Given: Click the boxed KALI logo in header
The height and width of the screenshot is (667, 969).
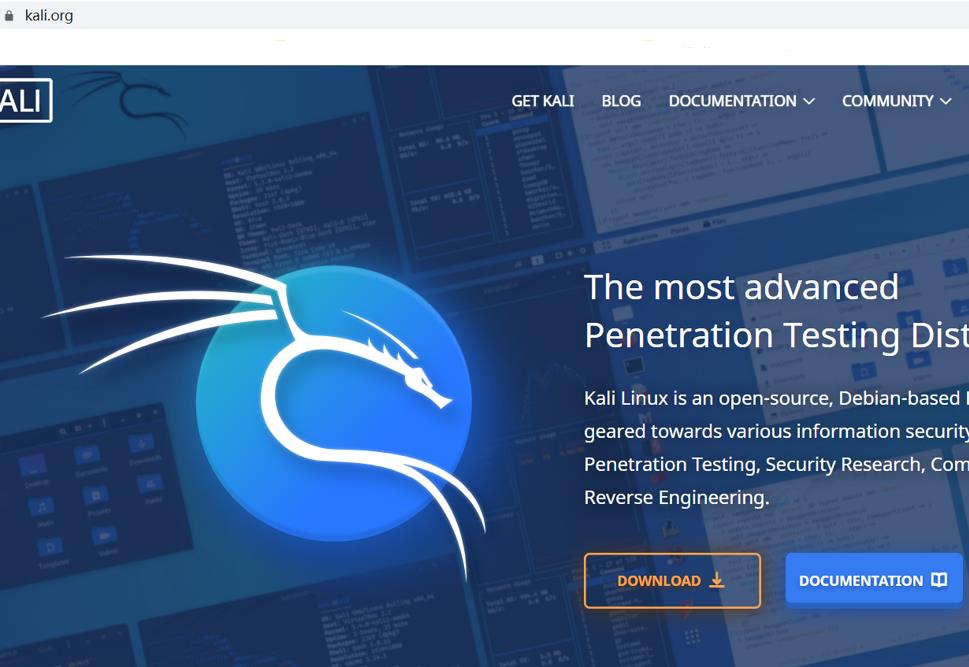Looking at the screenshot, I should [x=25, y=100].
